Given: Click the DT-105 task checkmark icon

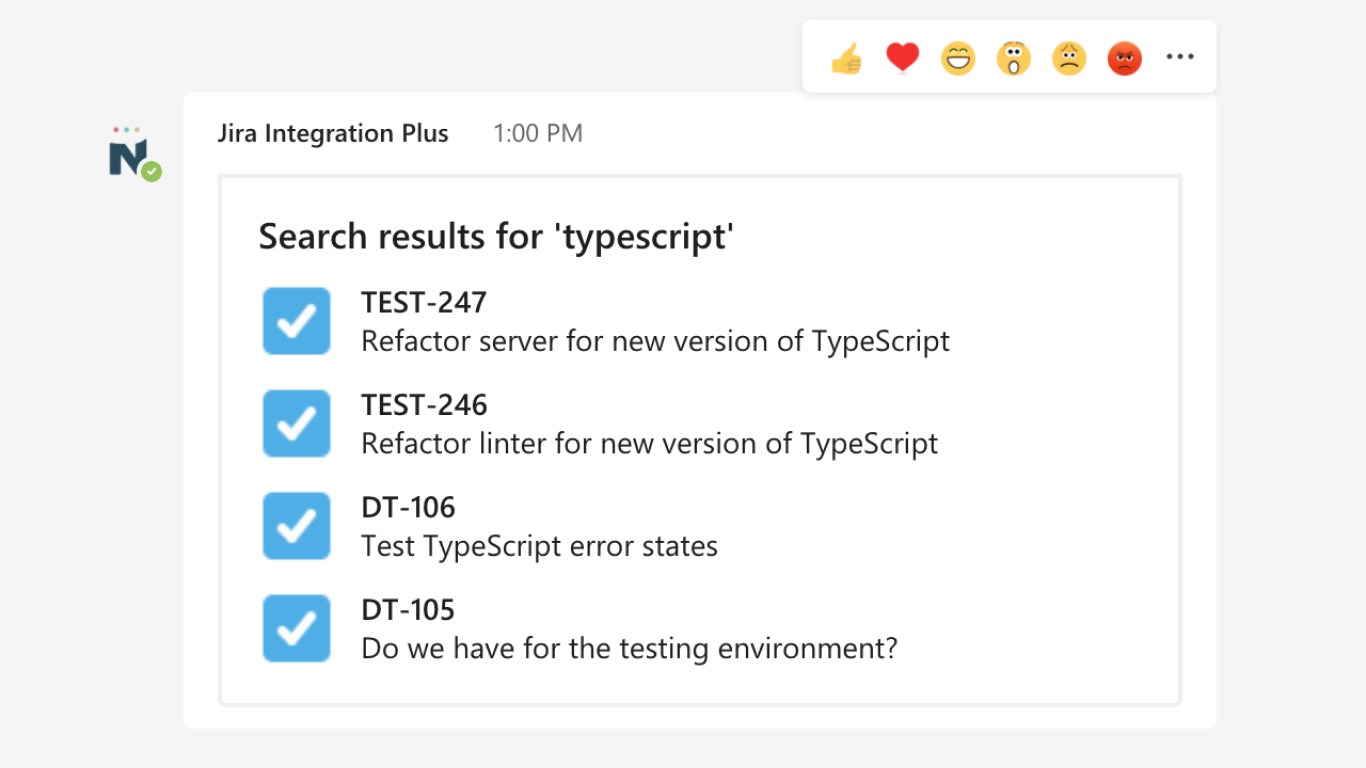Looking at the screenshot, I should pyautogui.click(x=296, y=628).
